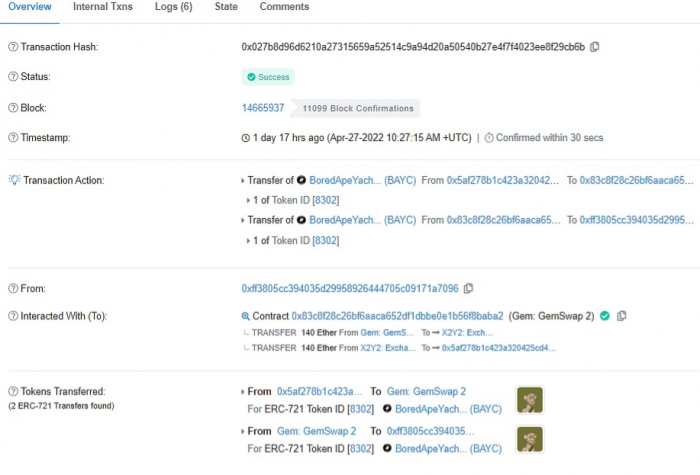Click help icon beside Interacted With (To)

13,316
